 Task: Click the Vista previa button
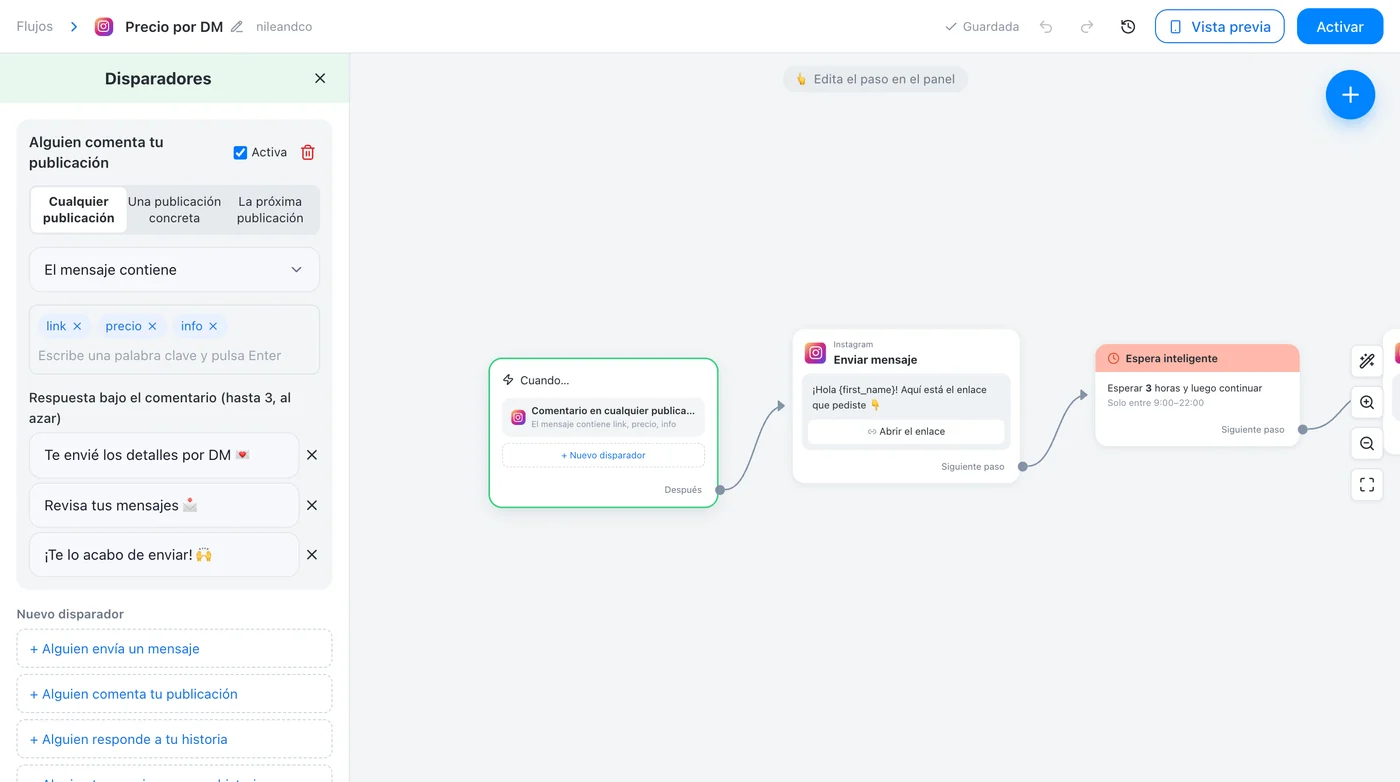coord(1220,27)
